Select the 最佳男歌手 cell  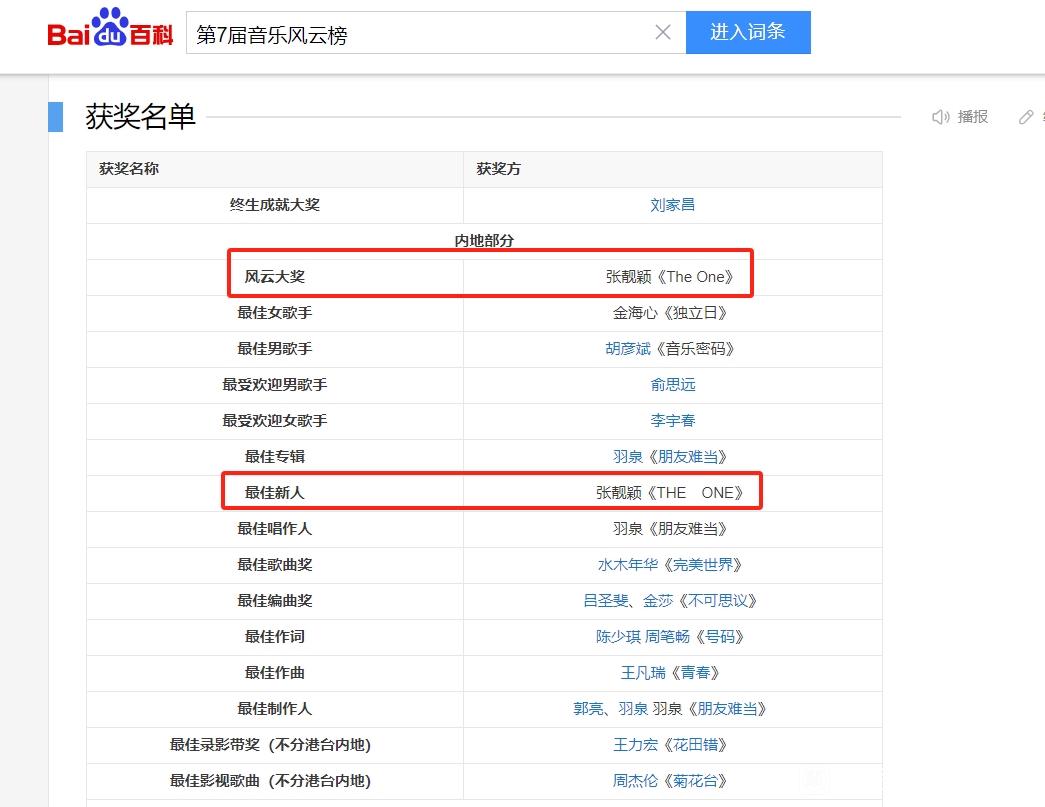click(275, 349)
